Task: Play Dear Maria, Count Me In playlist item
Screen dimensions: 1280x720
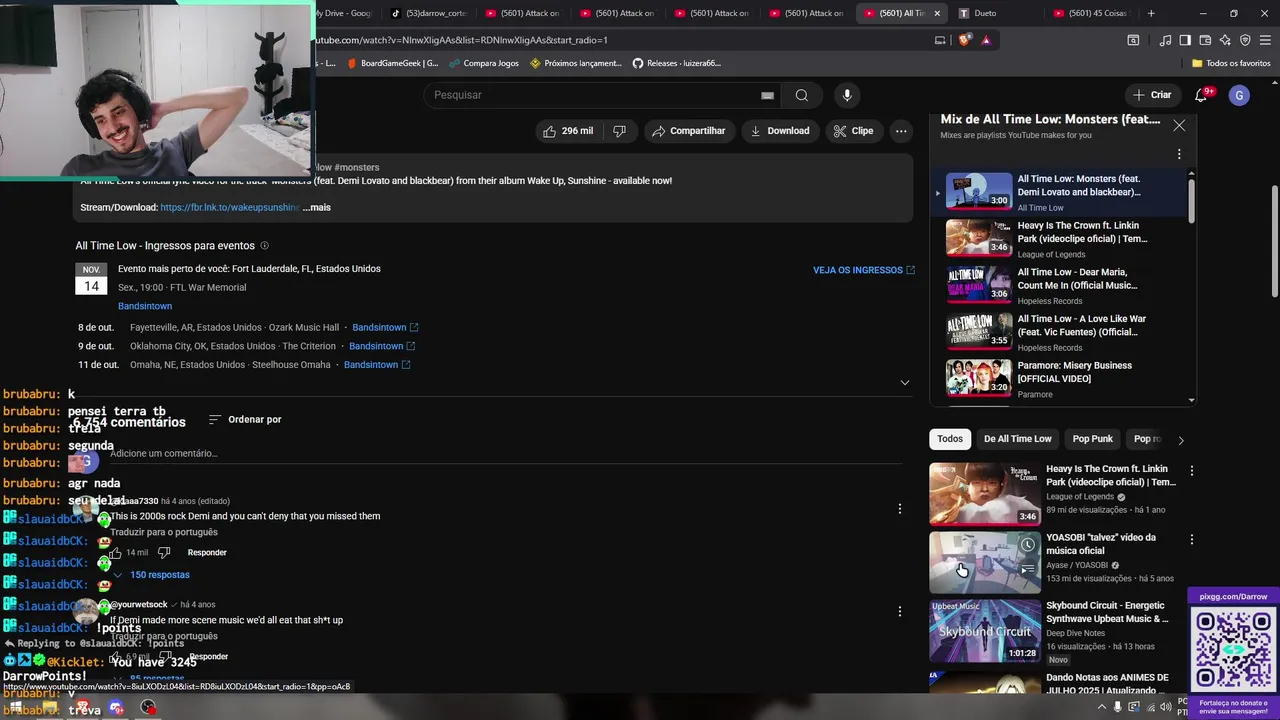Action: [1064, 285]
